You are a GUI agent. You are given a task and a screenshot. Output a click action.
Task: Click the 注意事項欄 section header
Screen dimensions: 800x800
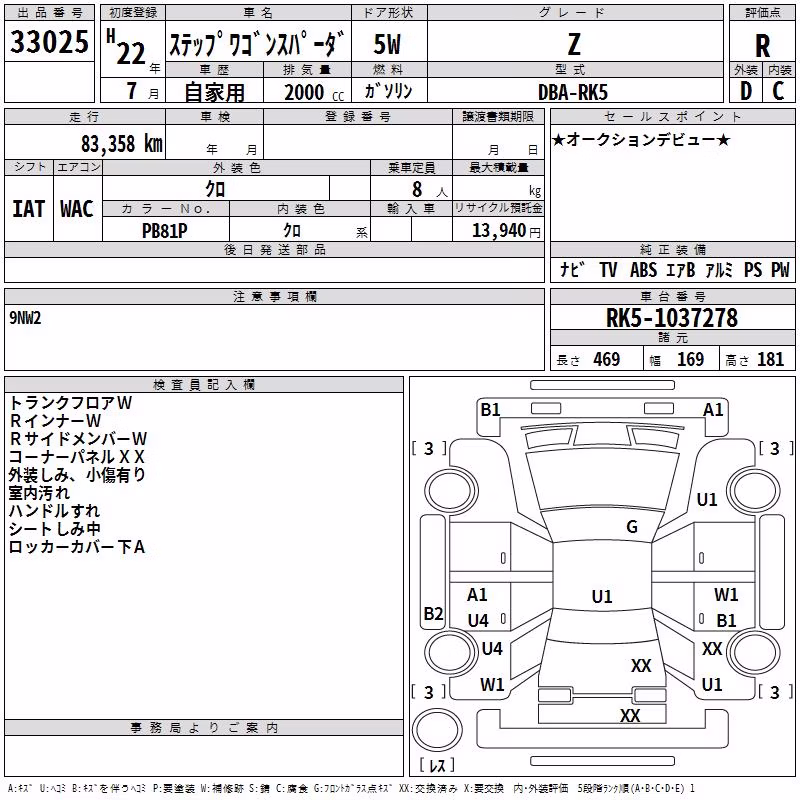(x=274, y=296)
